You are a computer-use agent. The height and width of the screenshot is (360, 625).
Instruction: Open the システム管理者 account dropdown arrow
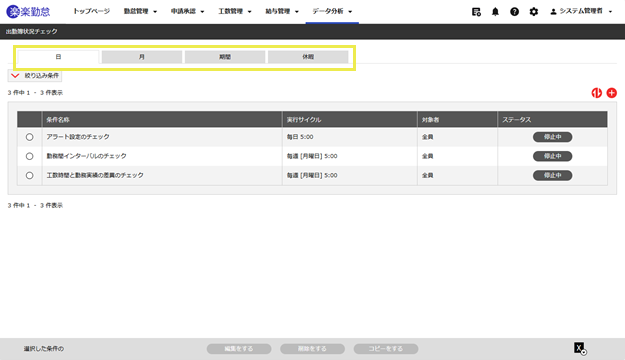610,12
